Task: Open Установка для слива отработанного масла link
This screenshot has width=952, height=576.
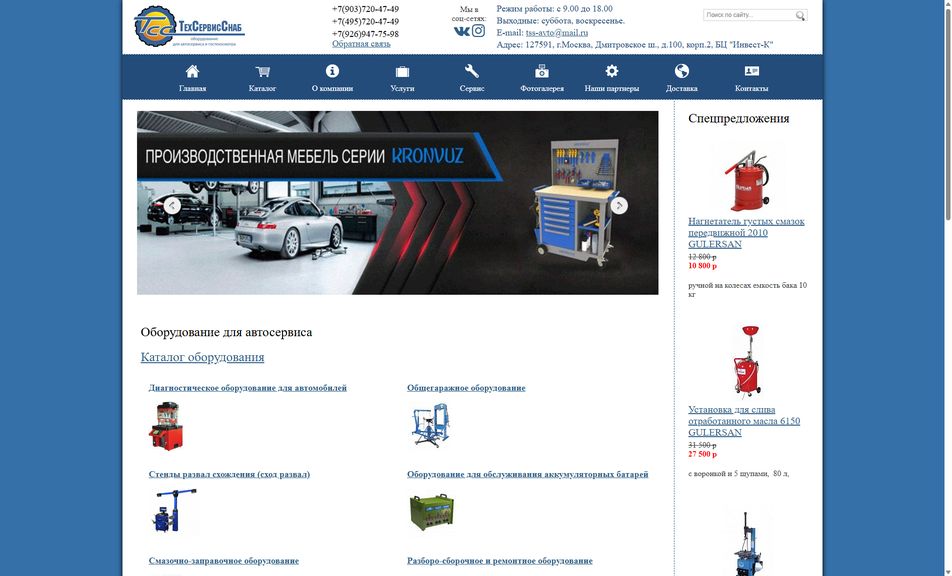Action: point(744,421)
